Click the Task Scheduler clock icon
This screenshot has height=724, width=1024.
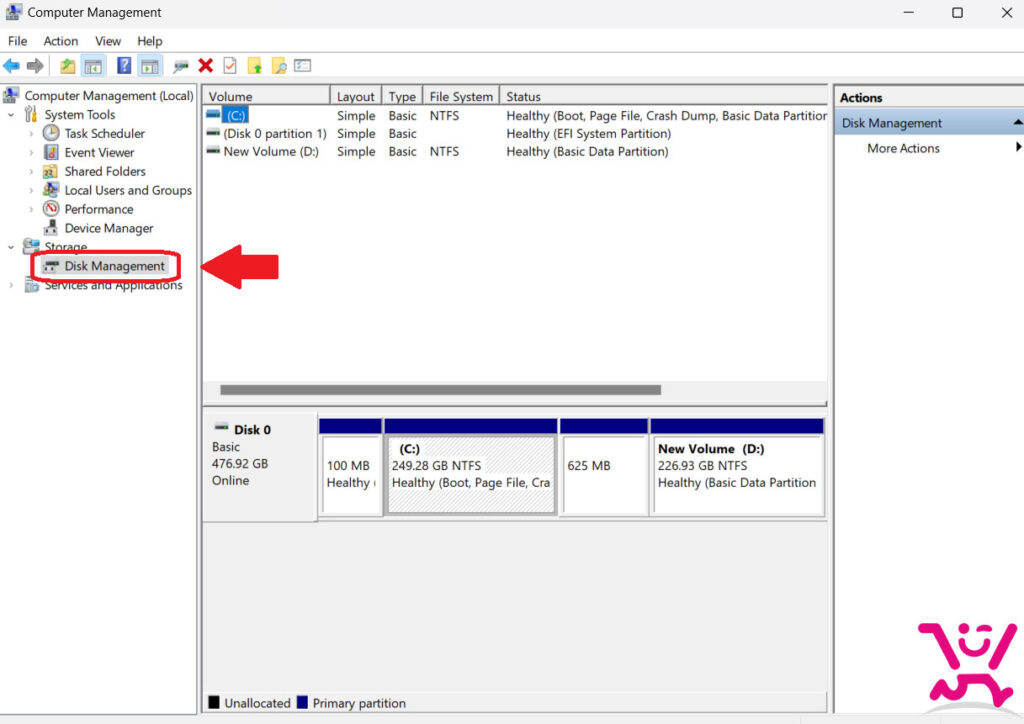[x=51, y=133]
